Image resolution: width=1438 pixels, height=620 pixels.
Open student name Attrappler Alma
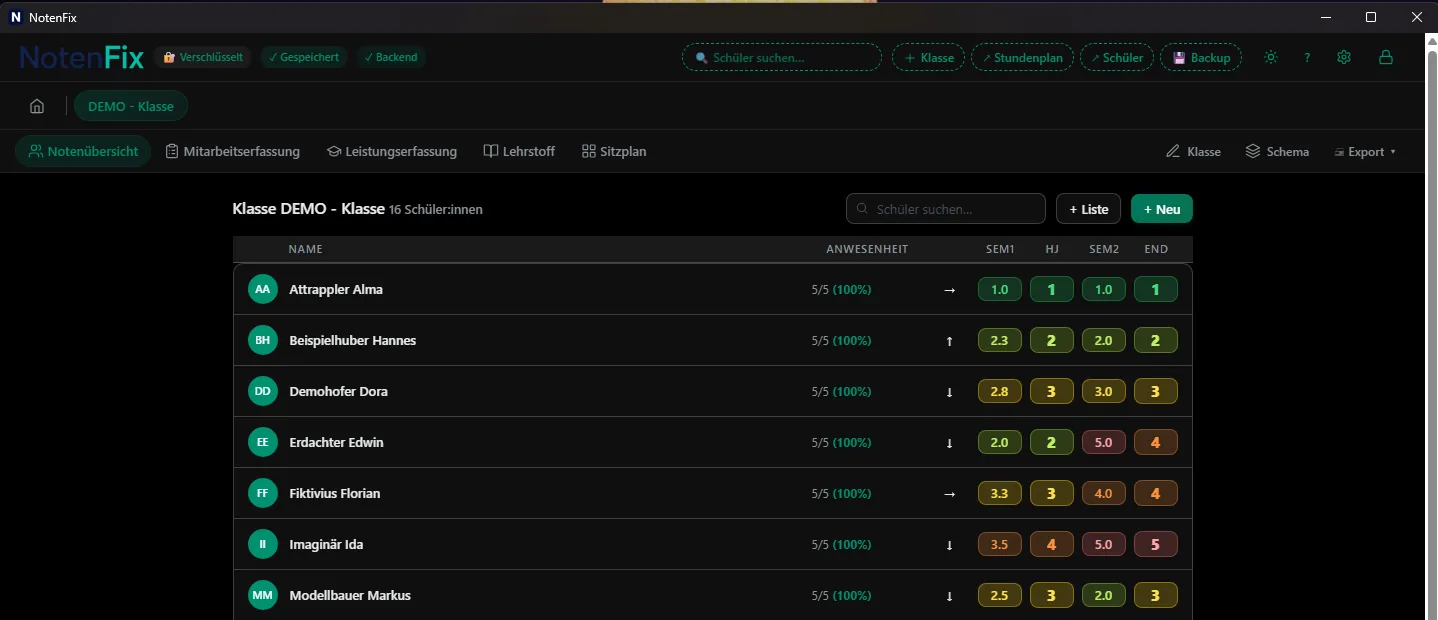tap(336, 289)
